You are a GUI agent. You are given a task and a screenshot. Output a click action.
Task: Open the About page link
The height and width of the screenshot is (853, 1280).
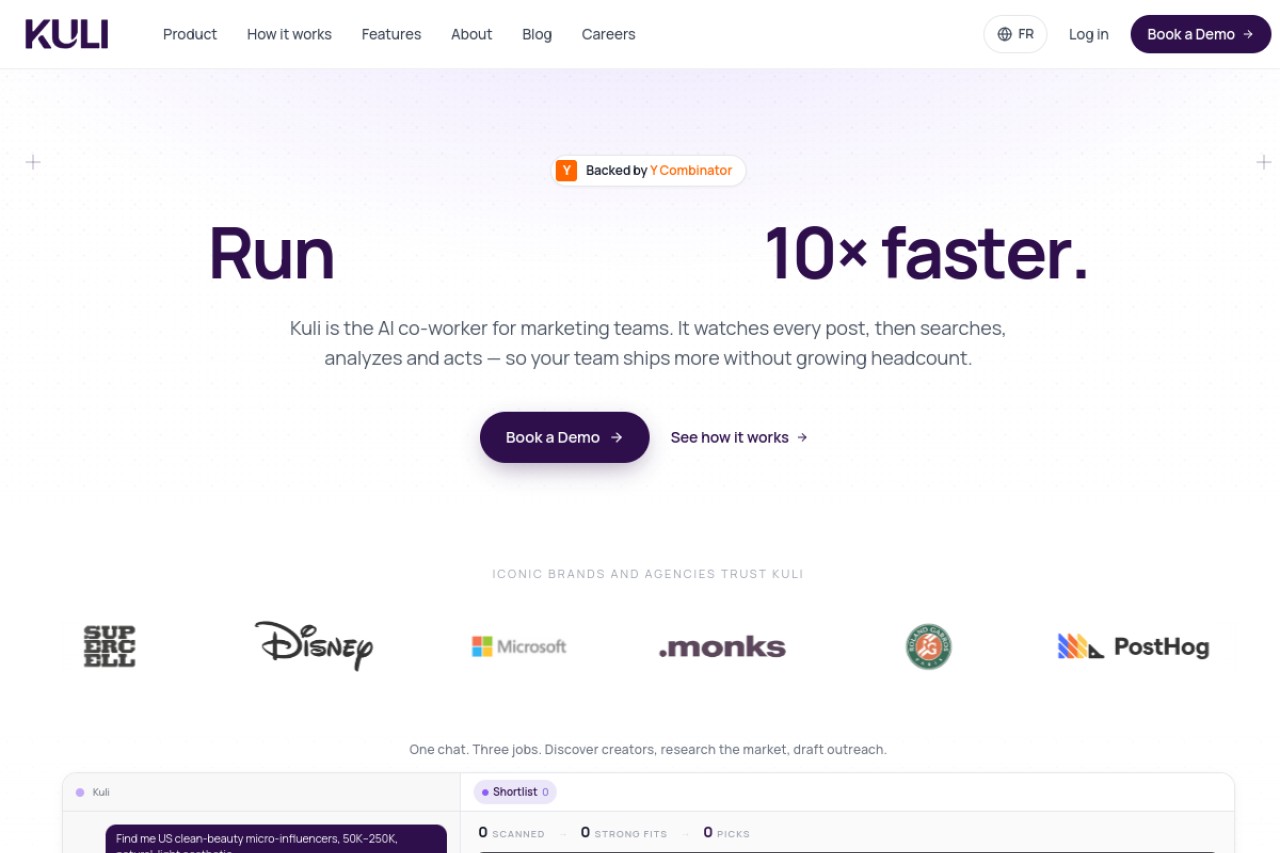[471, 34]
